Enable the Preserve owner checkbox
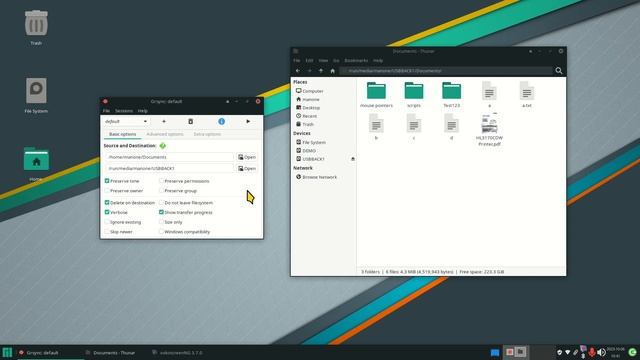 coord(107,191)
